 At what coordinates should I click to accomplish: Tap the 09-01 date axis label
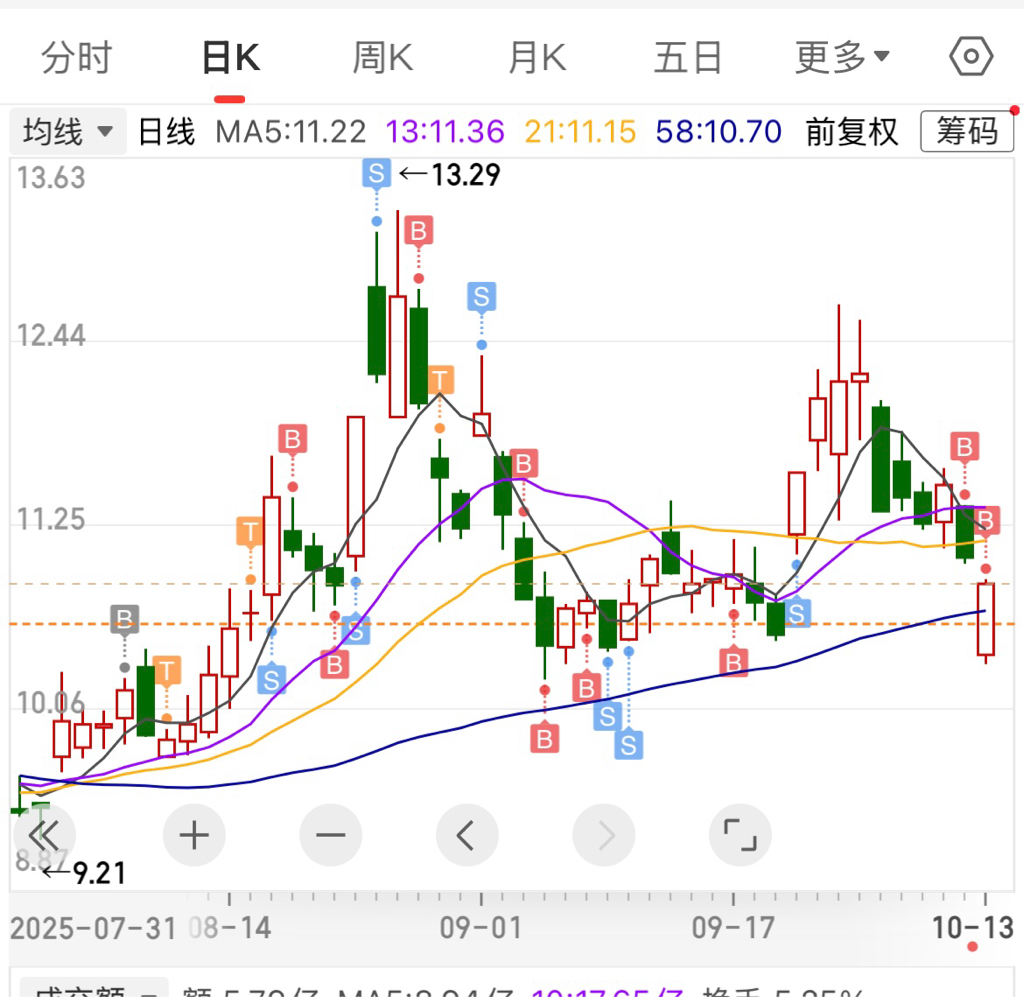click(481, 927)
